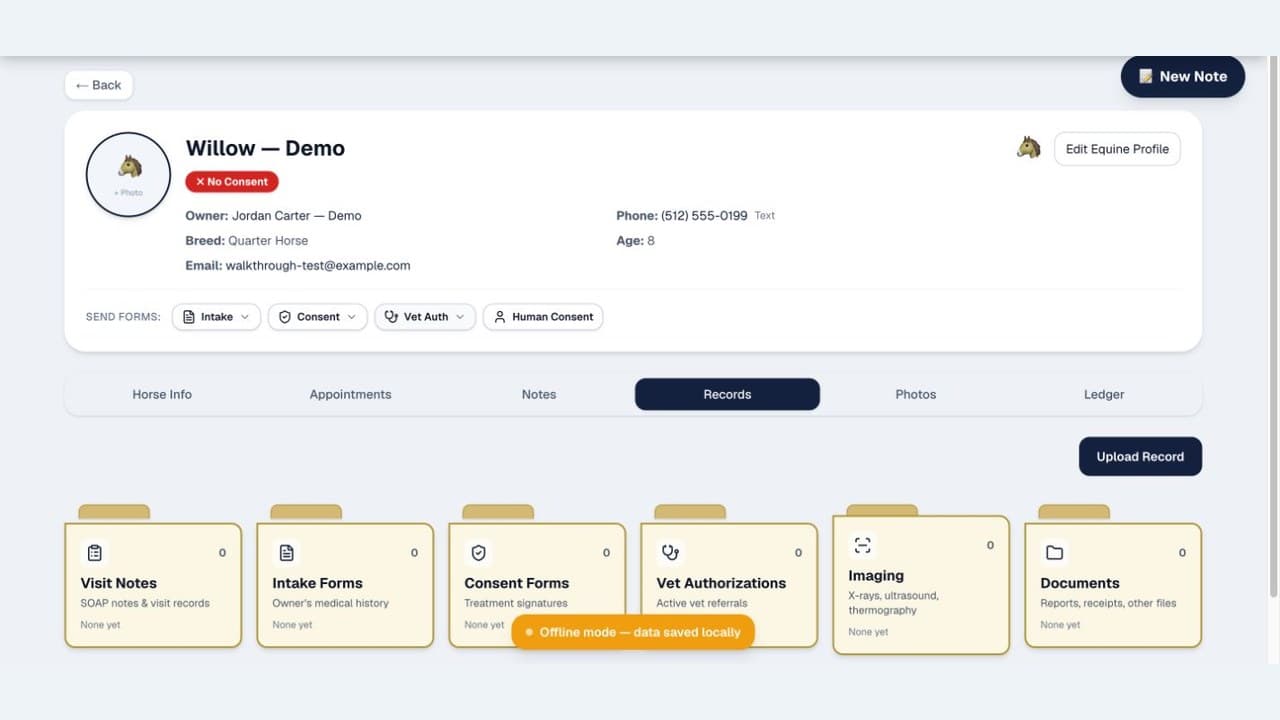This screenshot has height=720, width=1280.
Task: Open Edit Equine Profile
Action: click(1117, 149)
